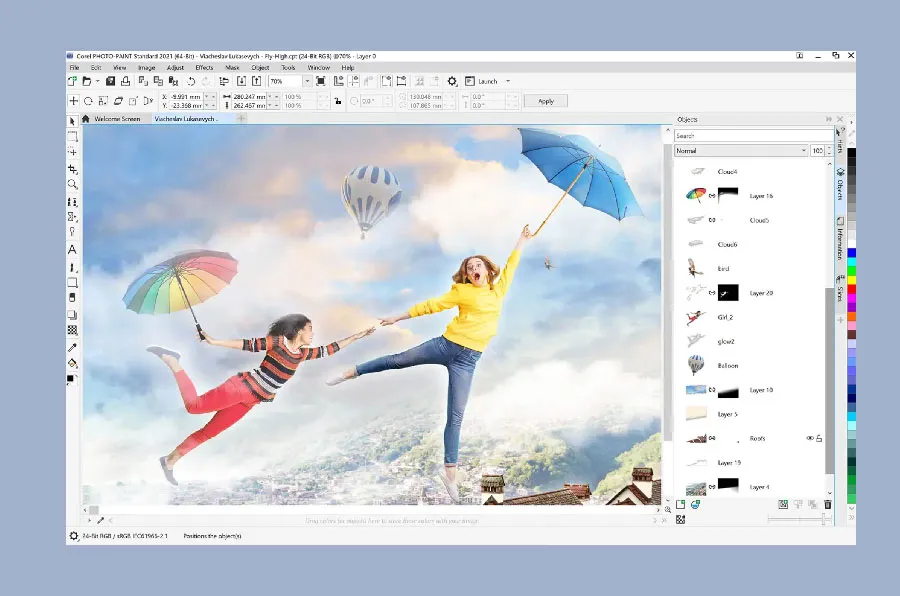
Task: Create a new object in the Objects panel
Action: tap(679, 504)
